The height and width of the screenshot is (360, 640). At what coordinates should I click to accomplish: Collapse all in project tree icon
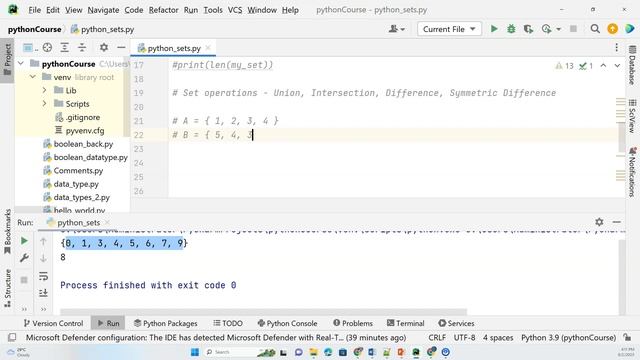click(x=82, y=47)
